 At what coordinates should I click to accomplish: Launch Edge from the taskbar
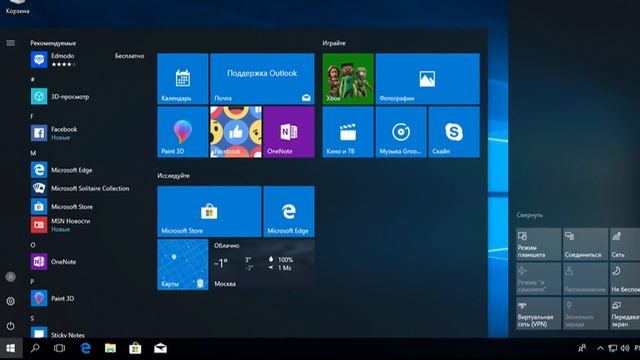click(85, 348)
